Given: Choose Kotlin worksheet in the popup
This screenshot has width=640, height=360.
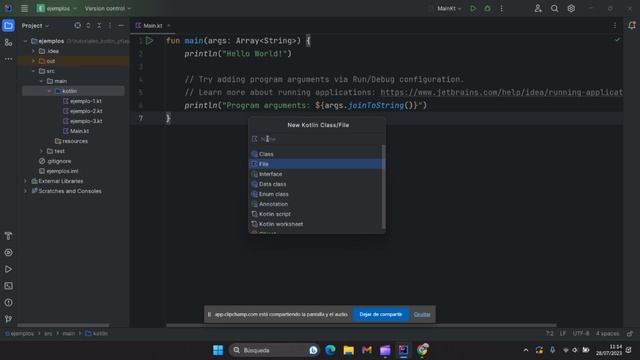Looking at the screenshot, I should coord(316,224).
